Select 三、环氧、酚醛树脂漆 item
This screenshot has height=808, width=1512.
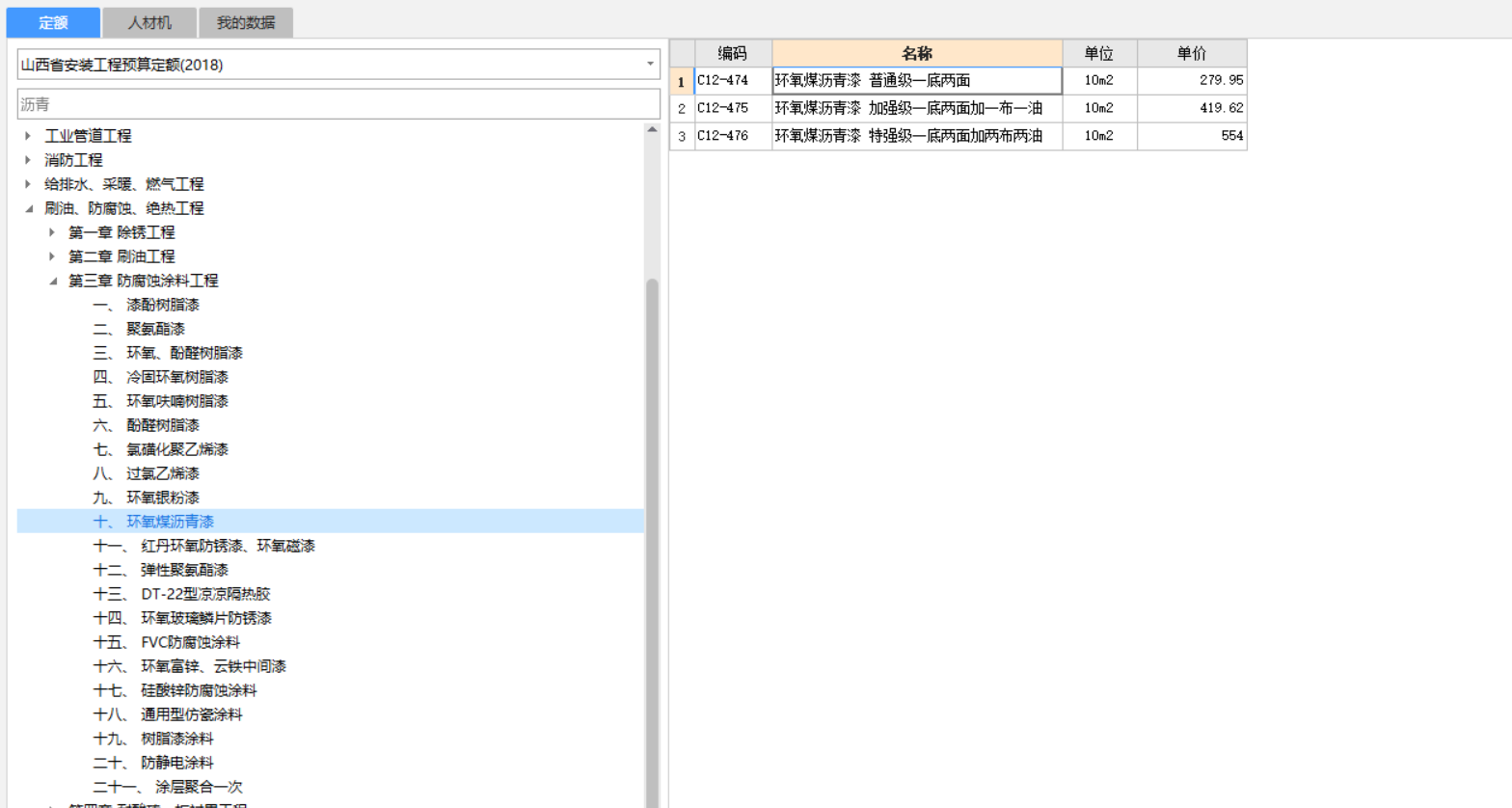[x=168, y=353]
